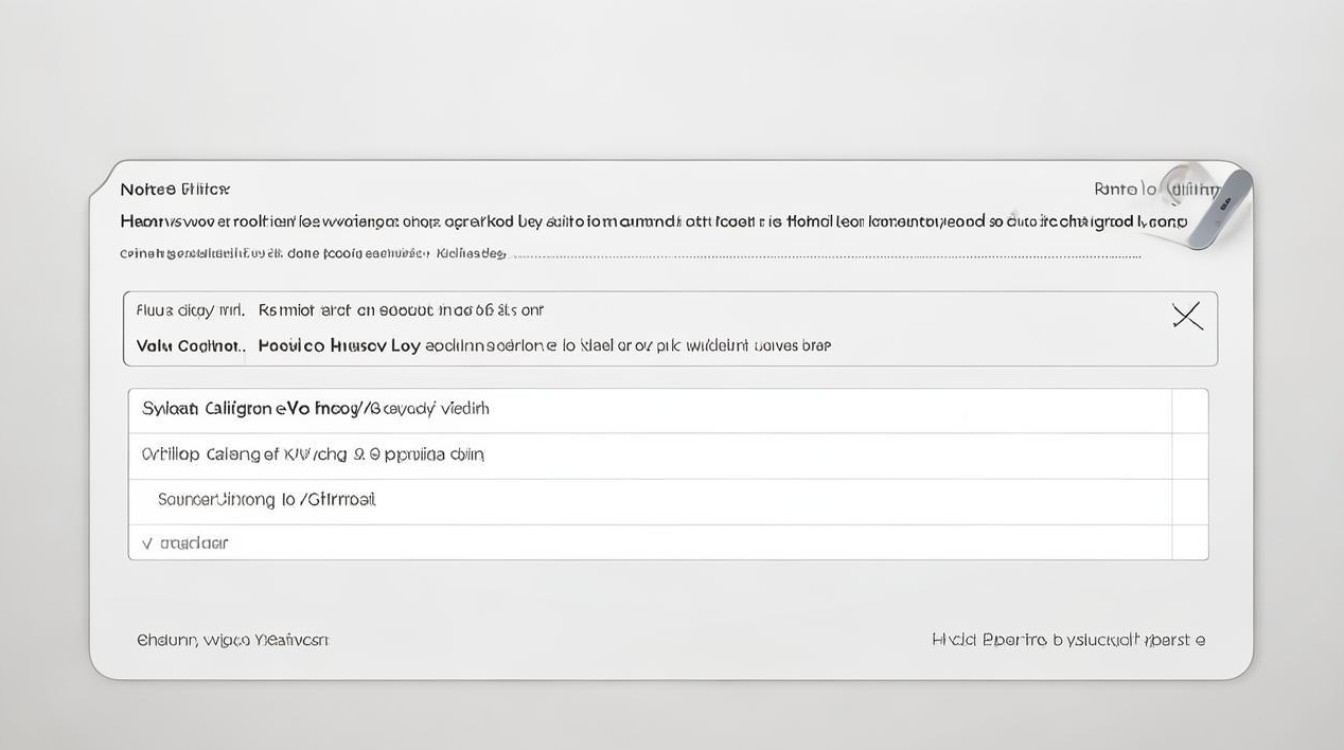Click the 'Fluus dicgy mrl.' line in box
This screenshot has width=1344, height=750.
pyautogui.click(x=190, y=311)
